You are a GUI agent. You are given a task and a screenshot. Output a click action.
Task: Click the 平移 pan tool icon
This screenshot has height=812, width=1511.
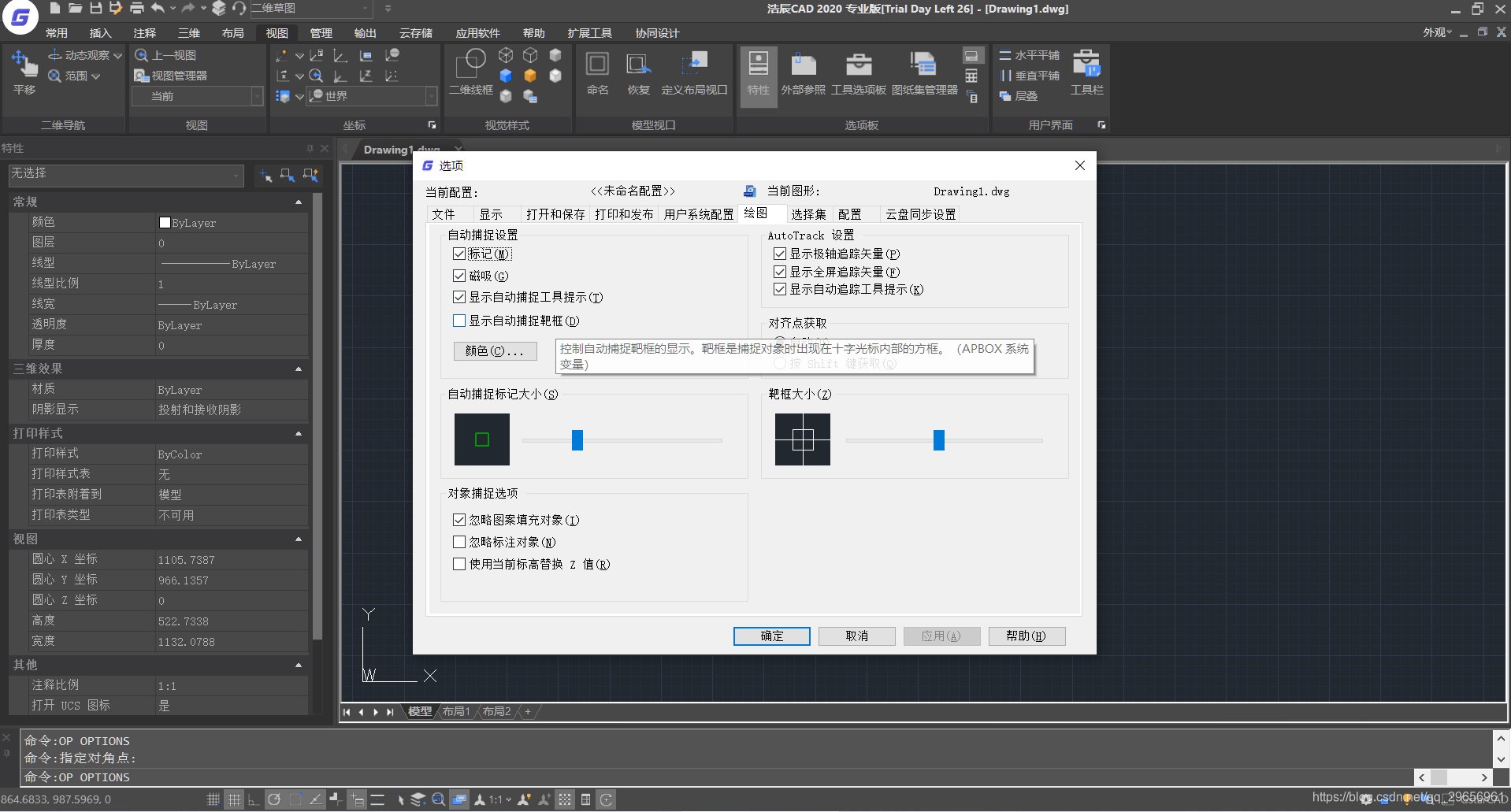24,65
